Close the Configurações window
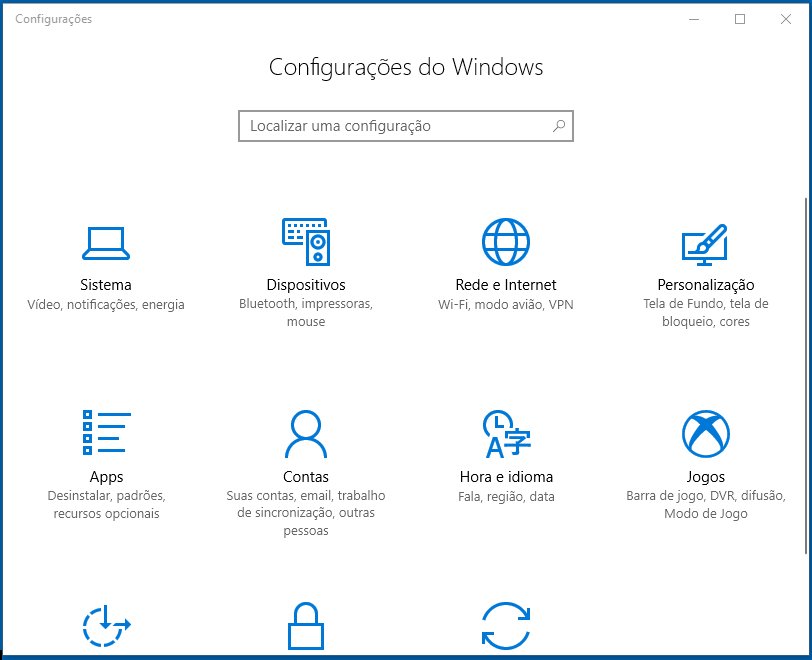The width and height of the screenshot is (812, 660). (x=786, y=19)
